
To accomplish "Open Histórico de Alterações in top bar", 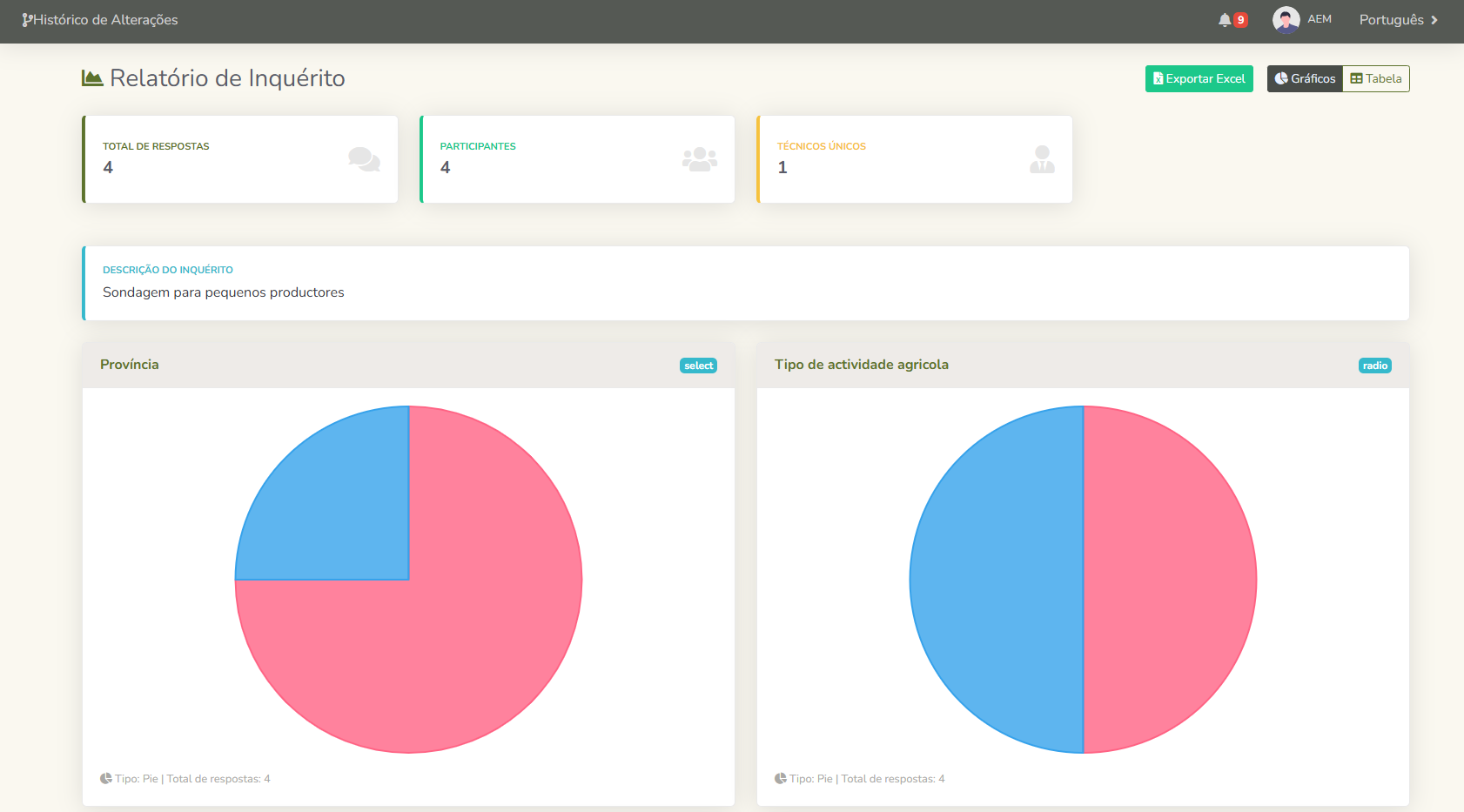I will pyautogui.click(x=104, y=20).
